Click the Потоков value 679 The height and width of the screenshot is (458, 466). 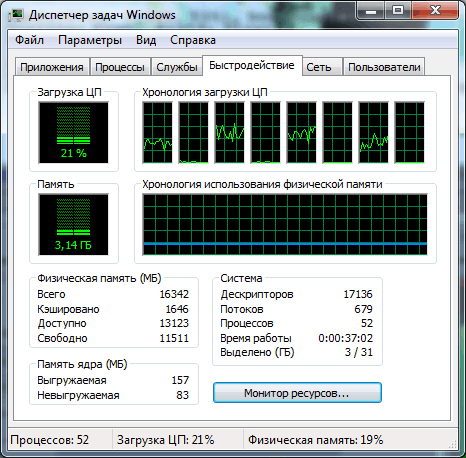[x=363, y=309]
